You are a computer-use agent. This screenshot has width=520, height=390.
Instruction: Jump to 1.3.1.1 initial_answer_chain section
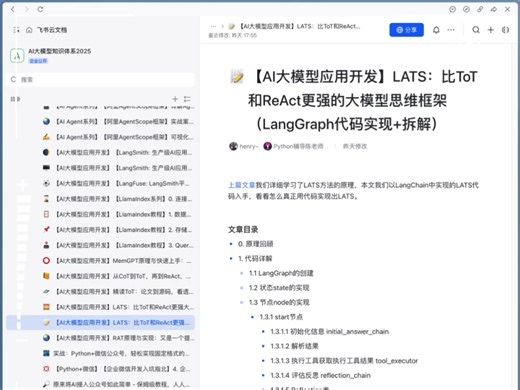[330, 332]
